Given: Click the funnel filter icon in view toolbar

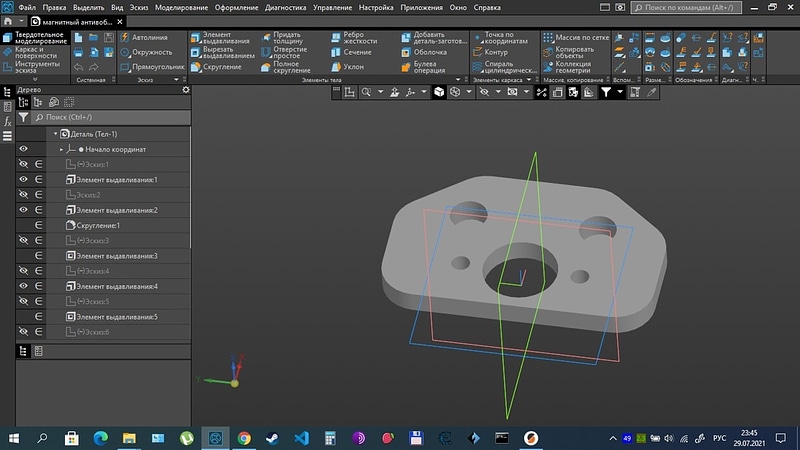Looking at the screenshot, I should (606, 92).
